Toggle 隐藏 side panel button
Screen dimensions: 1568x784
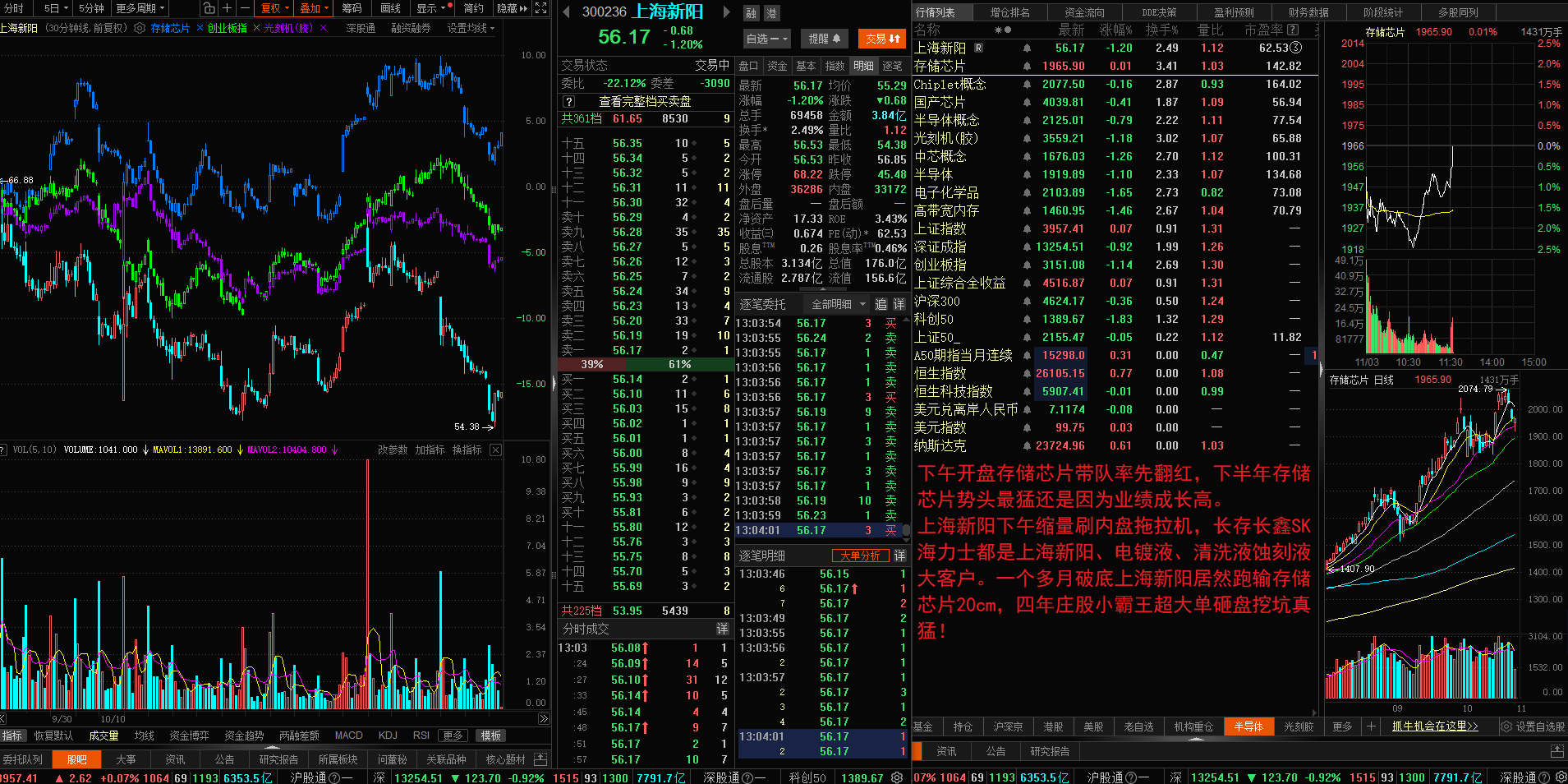[513, 8]
